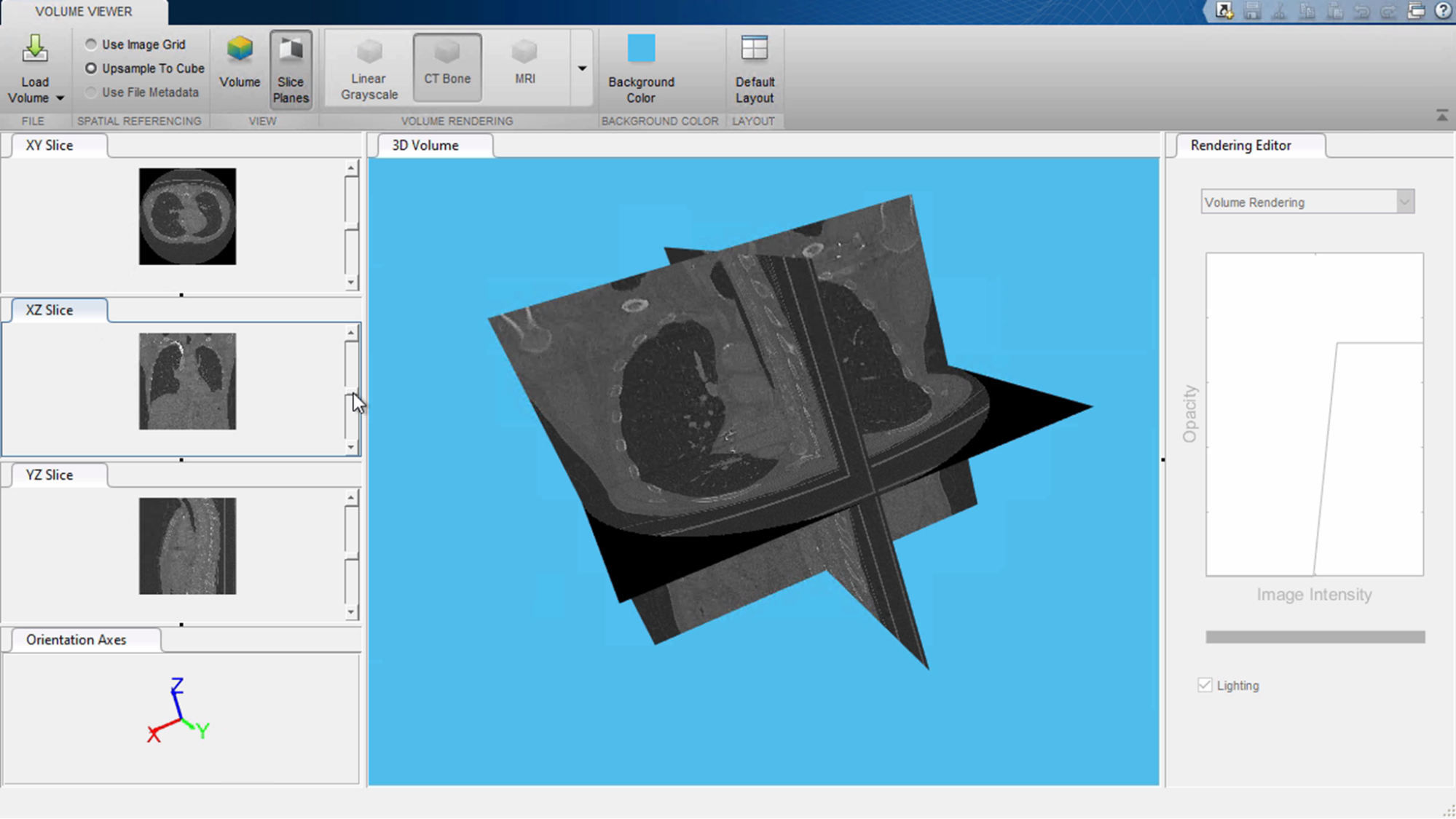Click the XZ slice coronal thumbnail
This screenshot has height=819, width=1456.
(x=187, y=381)
